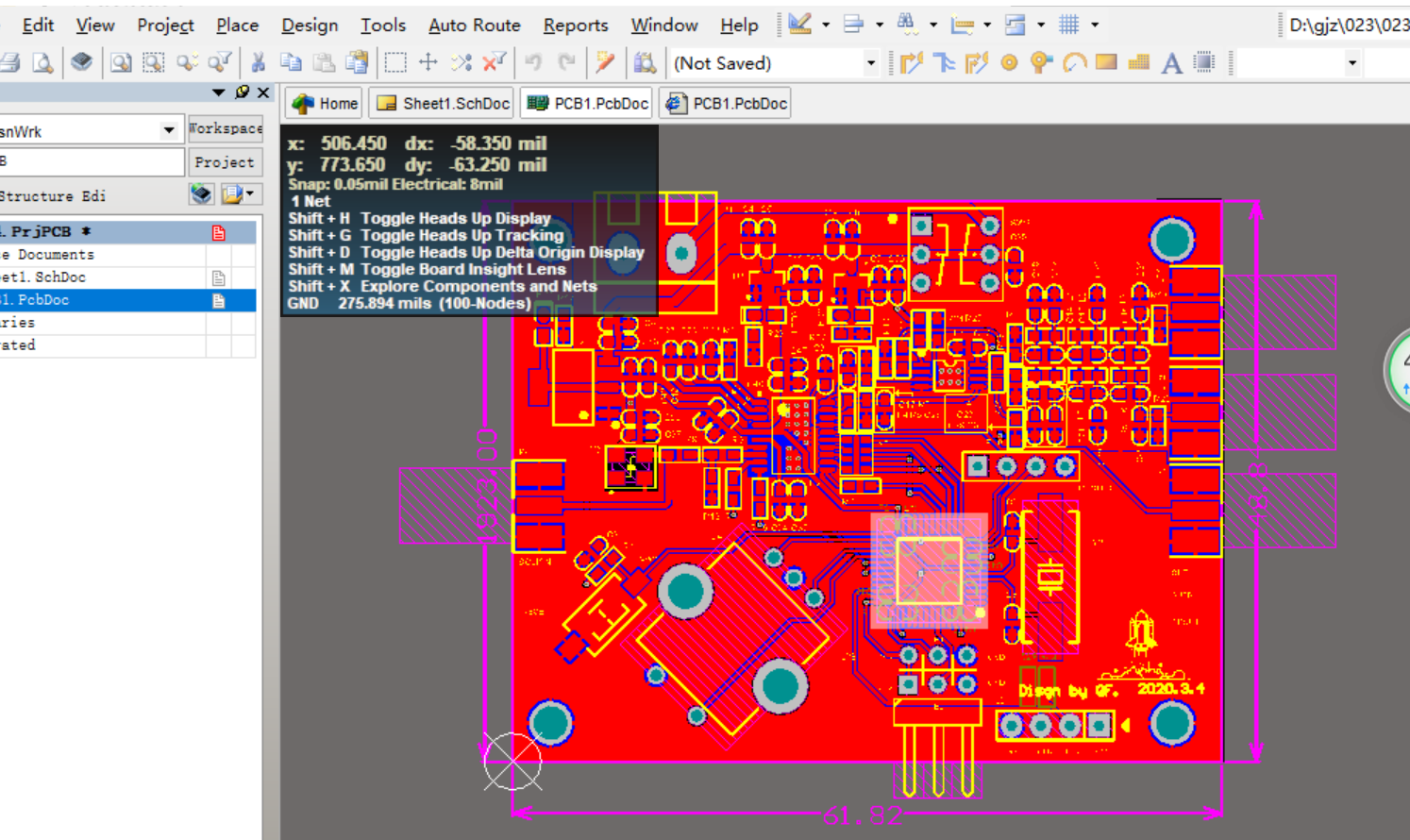Open Browse Library inspector icon
This screenshot has height=840, width=1410.
point(645,63)
